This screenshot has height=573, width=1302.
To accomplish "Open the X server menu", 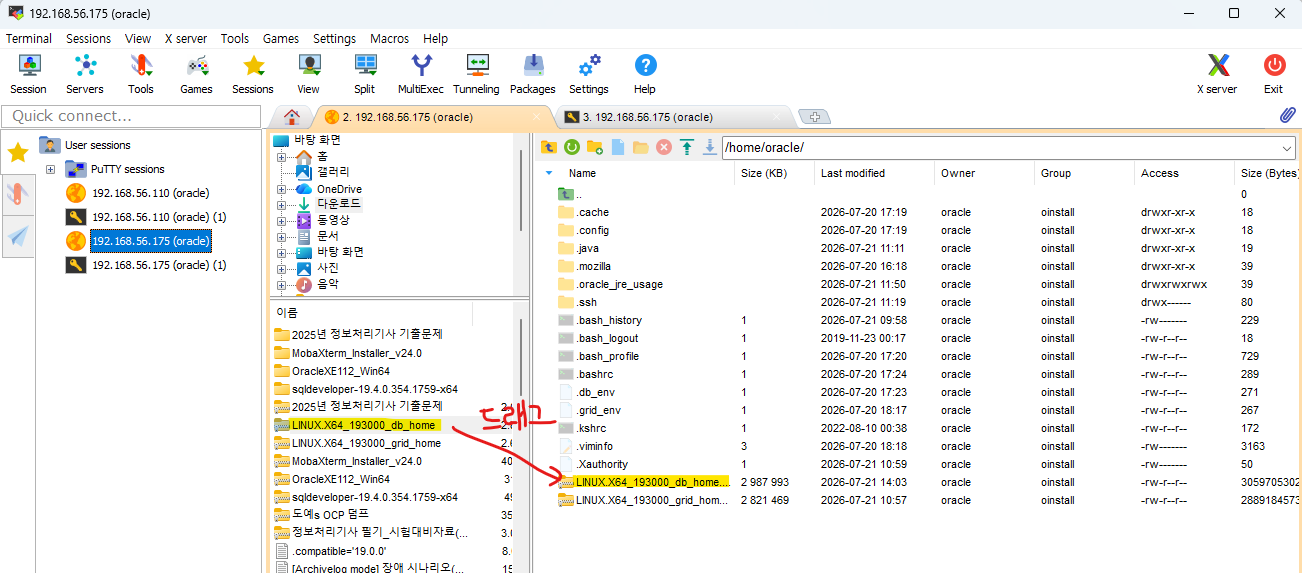I will pyautogui.click(x=185, y=38).
